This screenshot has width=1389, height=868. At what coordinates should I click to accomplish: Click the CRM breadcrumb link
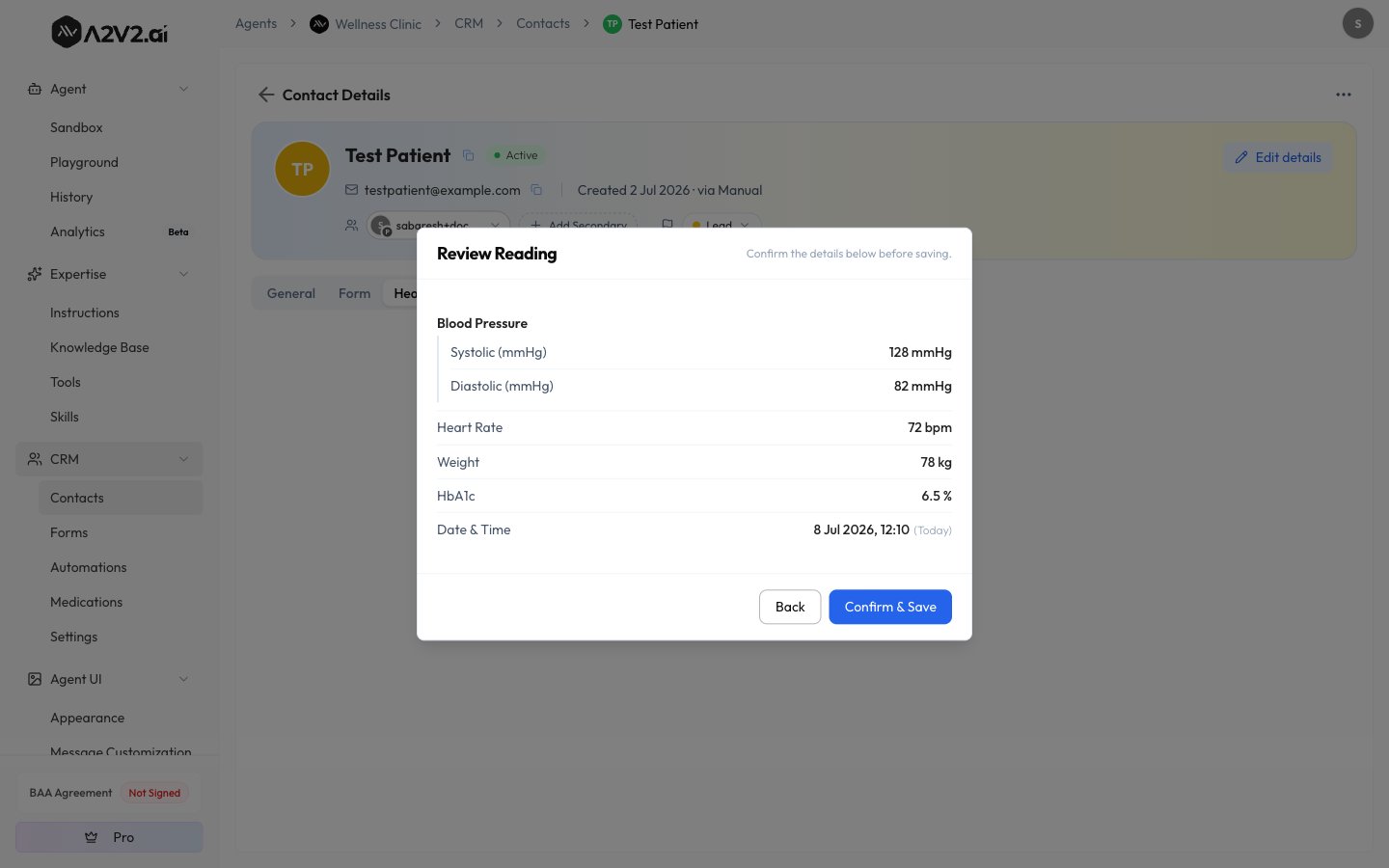(469, 23)
